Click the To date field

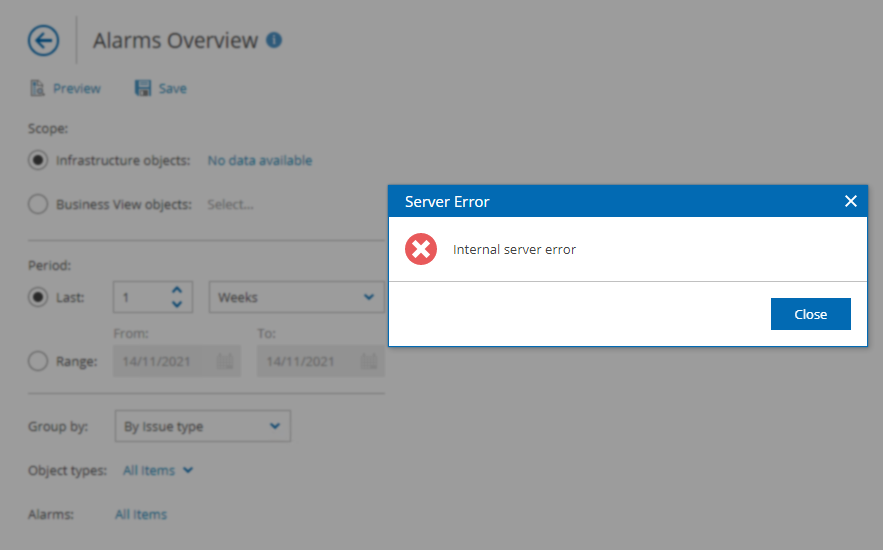pyautogui.click(x=321, y=361)
